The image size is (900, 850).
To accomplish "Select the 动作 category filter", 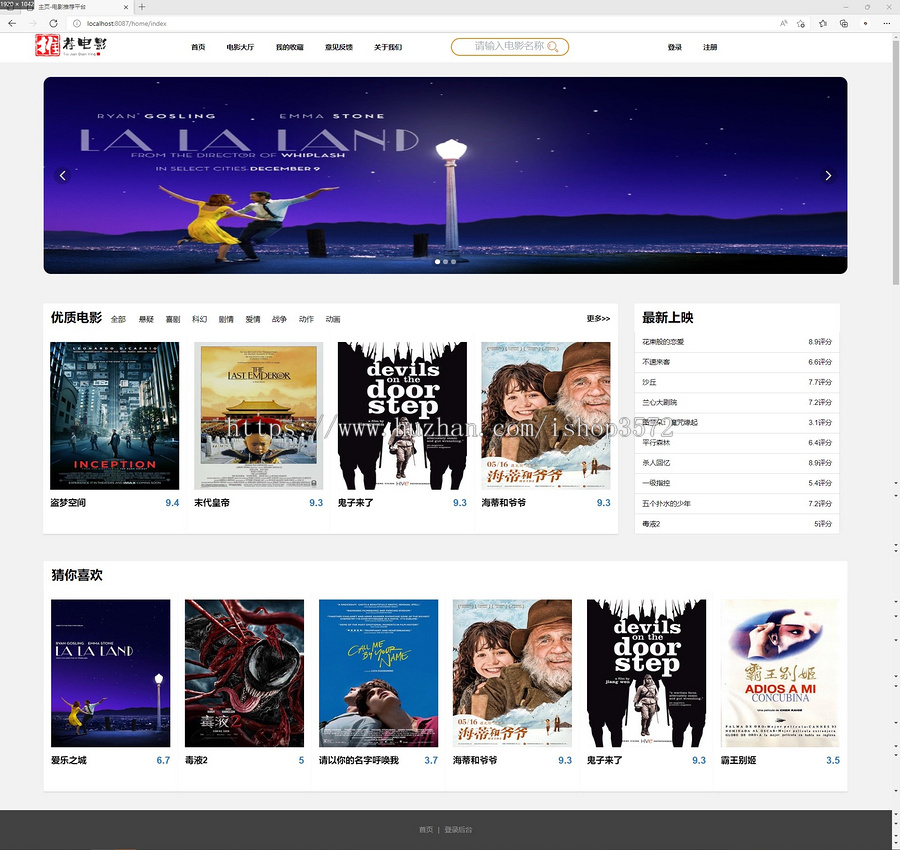I will pyautogui.click(x=307, y=319).
